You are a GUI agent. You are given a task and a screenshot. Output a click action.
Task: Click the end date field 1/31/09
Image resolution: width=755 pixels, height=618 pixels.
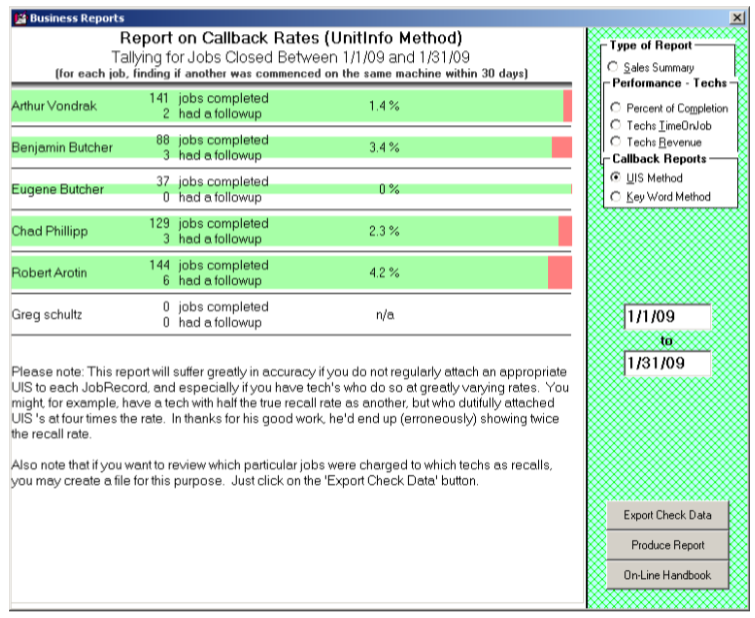coord(666,364)
